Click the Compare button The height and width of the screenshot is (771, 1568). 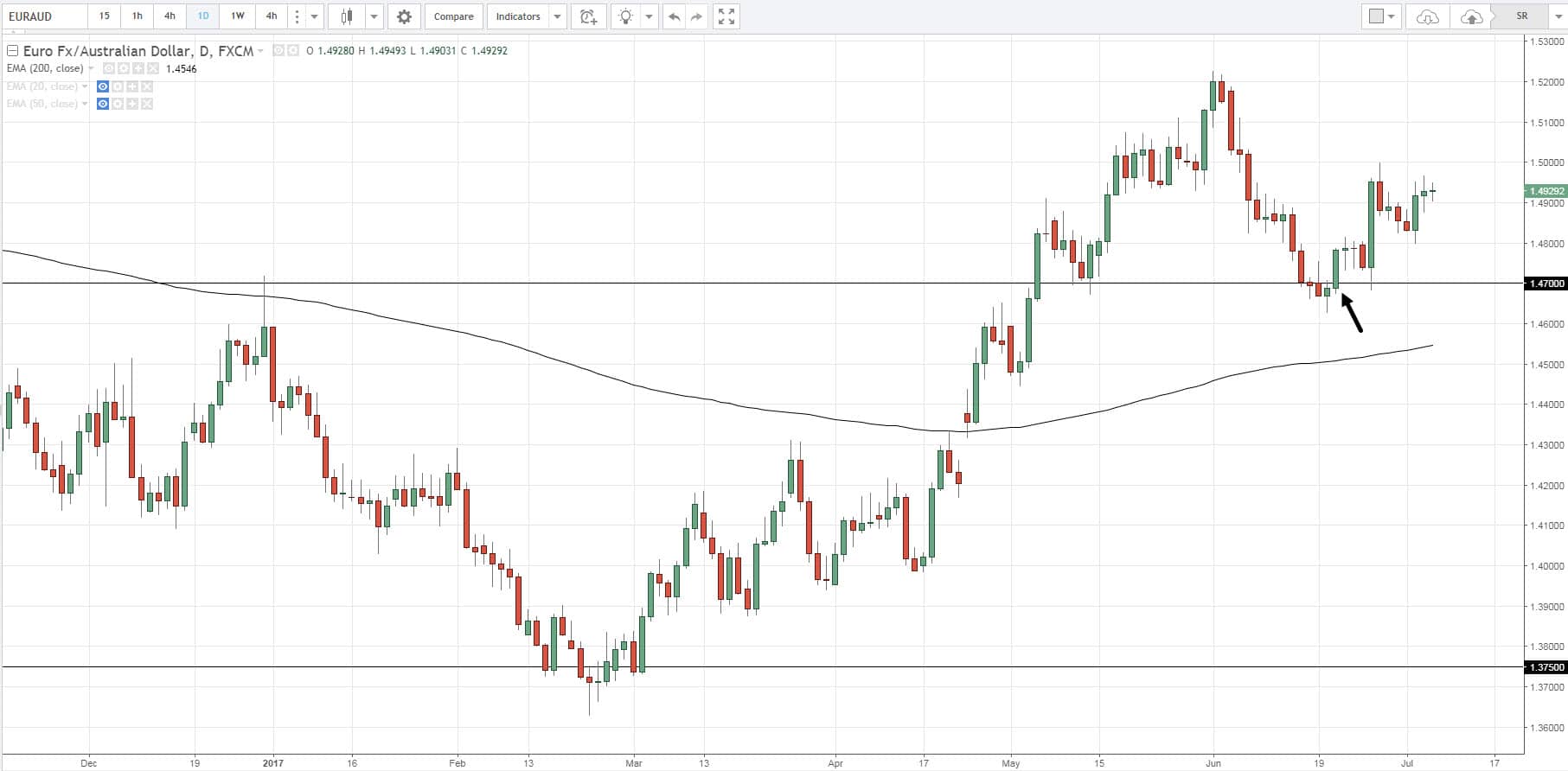click(x=453, y=16)
